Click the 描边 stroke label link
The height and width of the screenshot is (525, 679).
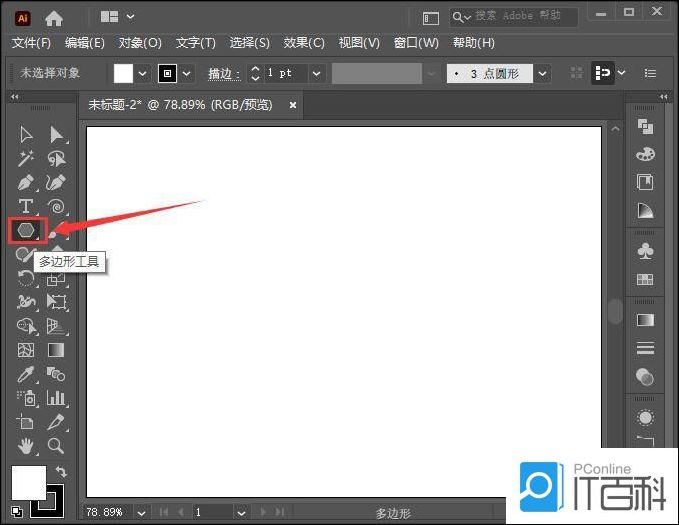click(x=223, y=74)
